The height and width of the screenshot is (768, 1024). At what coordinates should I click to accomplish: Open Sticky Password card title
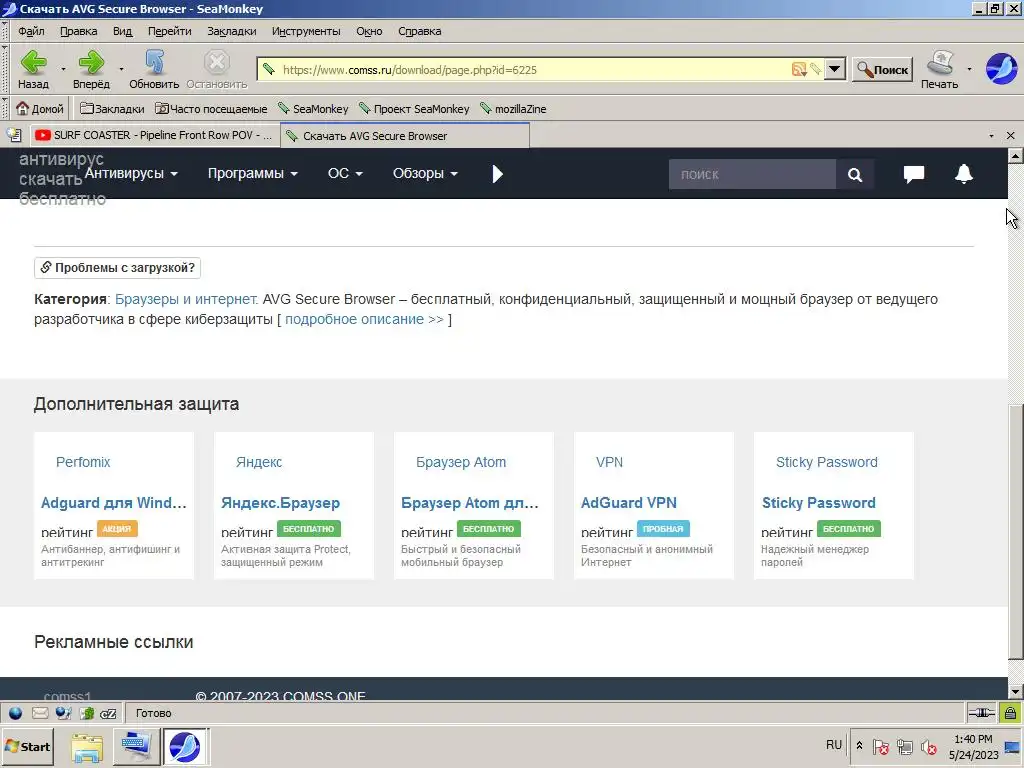[x=818, y=503]
